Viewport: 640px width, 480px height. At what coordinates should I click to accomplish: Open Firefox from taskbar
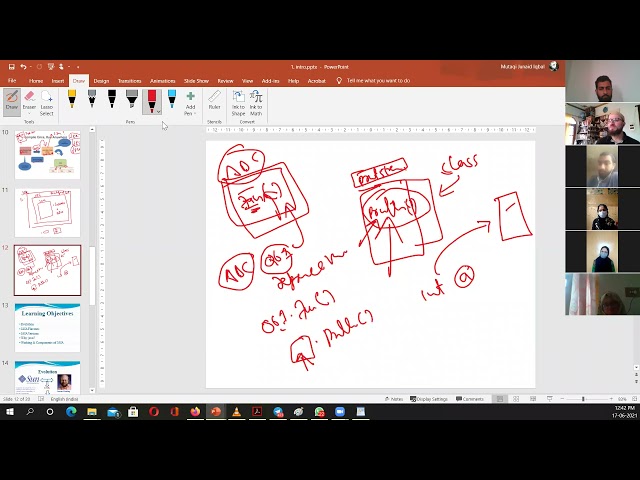[x=195, y=412]
